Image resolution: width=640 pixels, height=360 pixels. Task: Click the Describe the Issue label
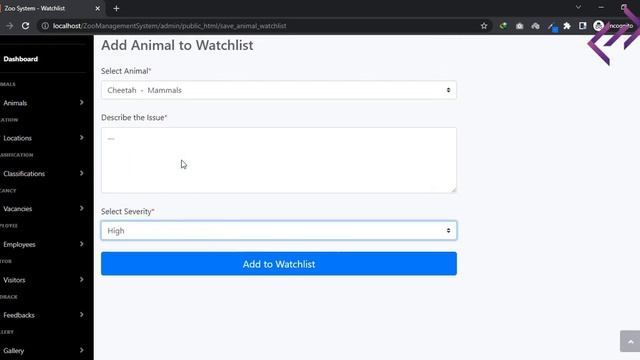134,118
